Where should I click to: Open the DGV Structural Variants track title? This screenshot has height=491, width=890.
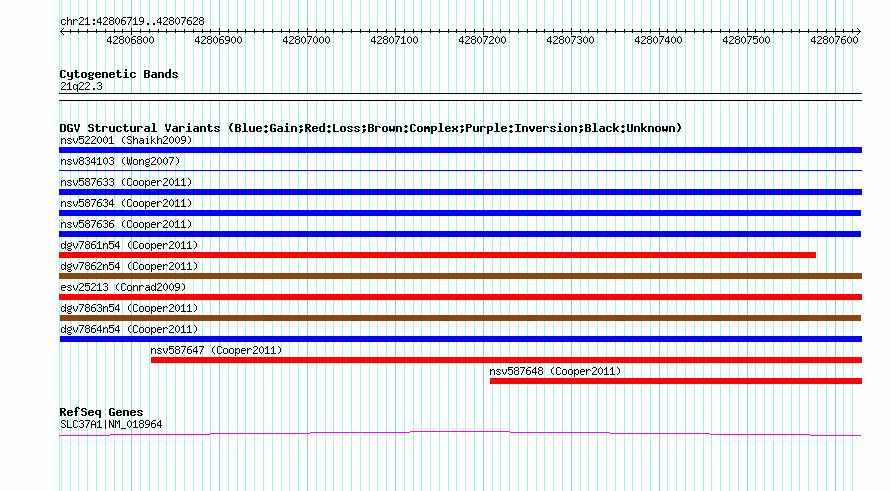point(371,128)
